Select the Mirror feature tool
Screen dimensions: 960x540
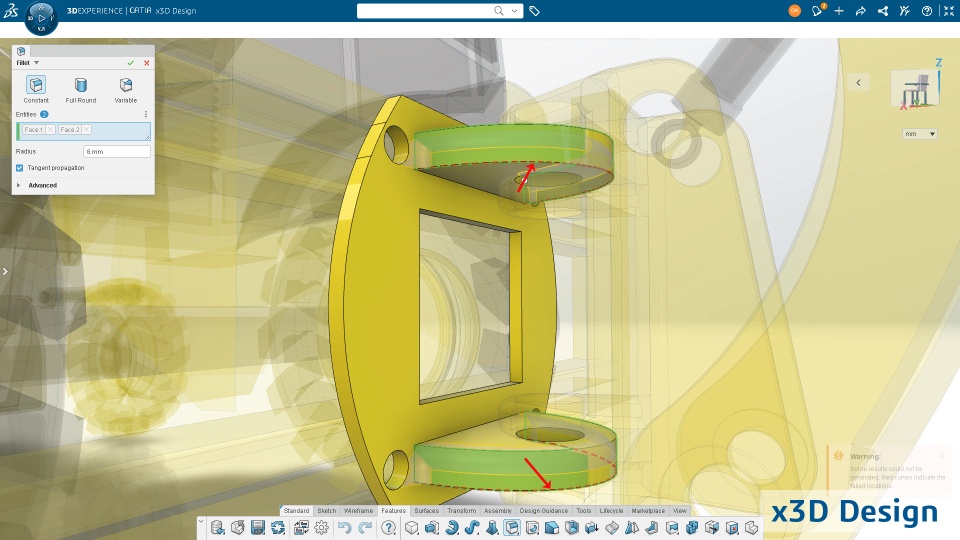(x=632, y=528)
